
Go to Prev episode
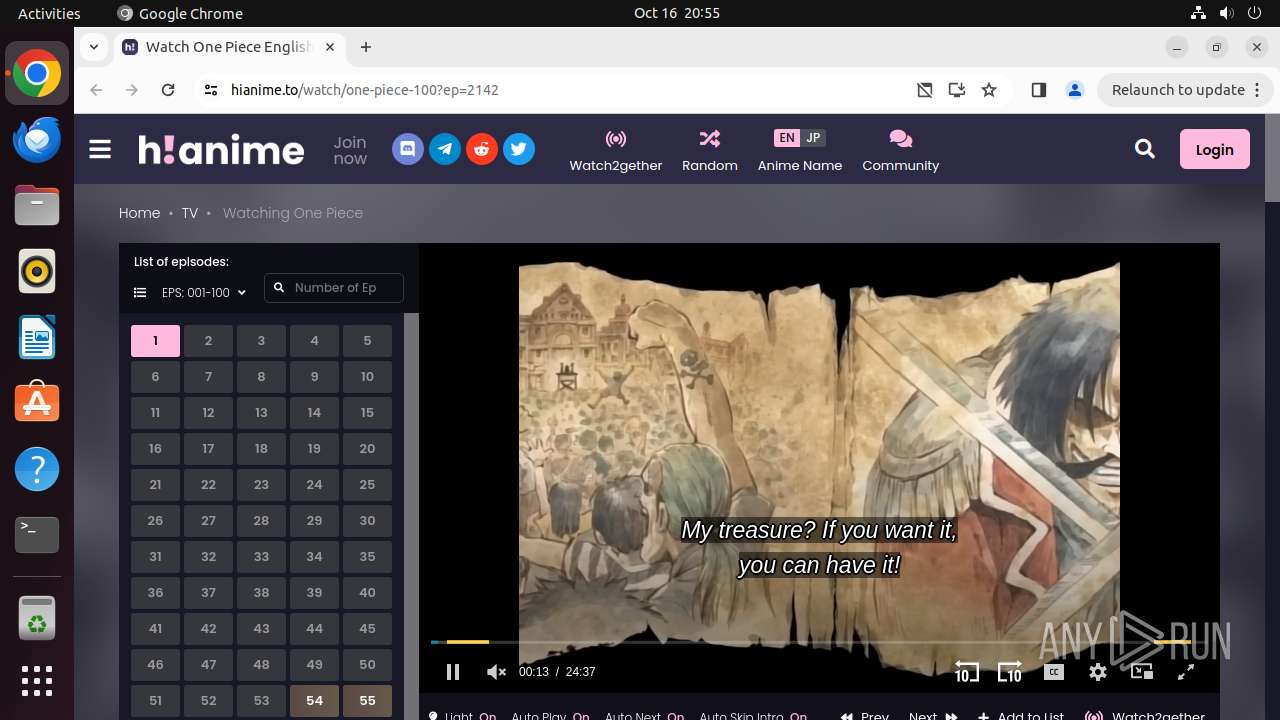click(x=865, y=715)
